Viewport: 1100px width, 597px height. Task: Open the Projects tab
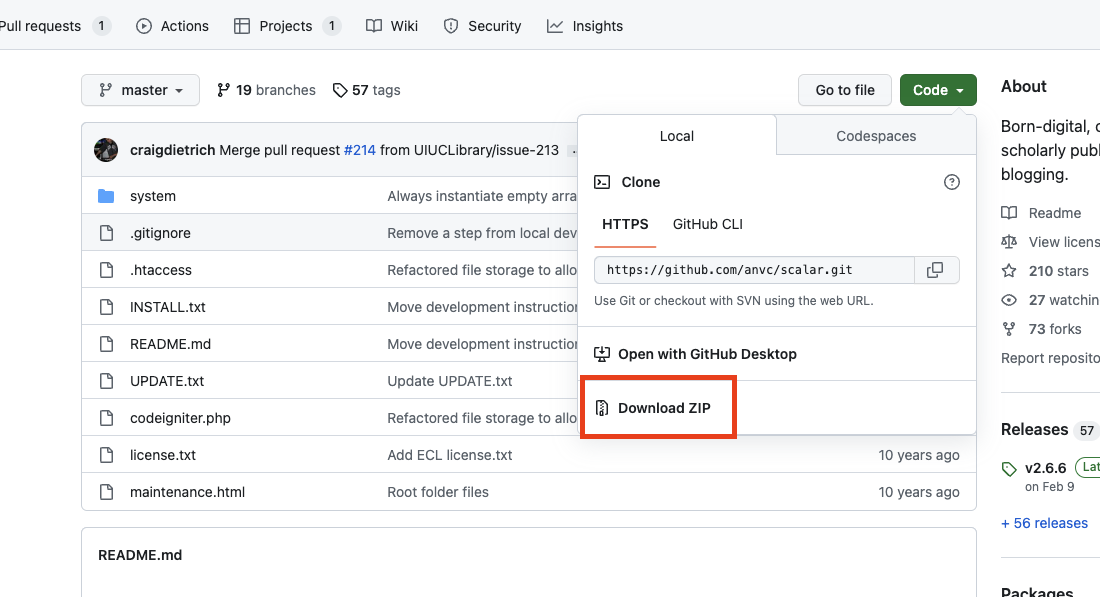pos(287,26)
